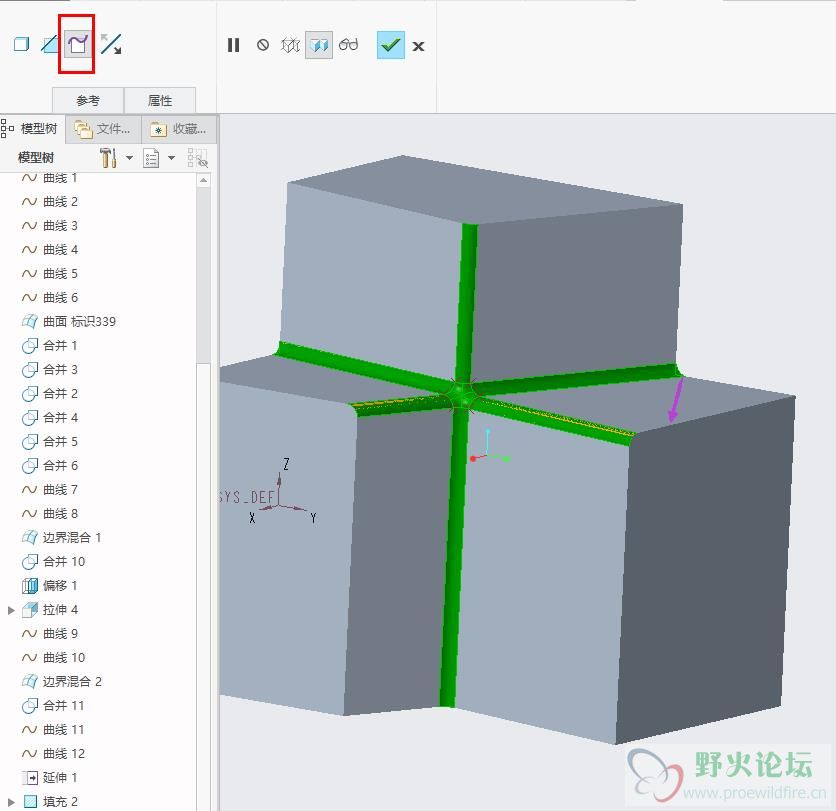
Task: Switch to the 模型树 navigator tab
Action: [31, 129]
